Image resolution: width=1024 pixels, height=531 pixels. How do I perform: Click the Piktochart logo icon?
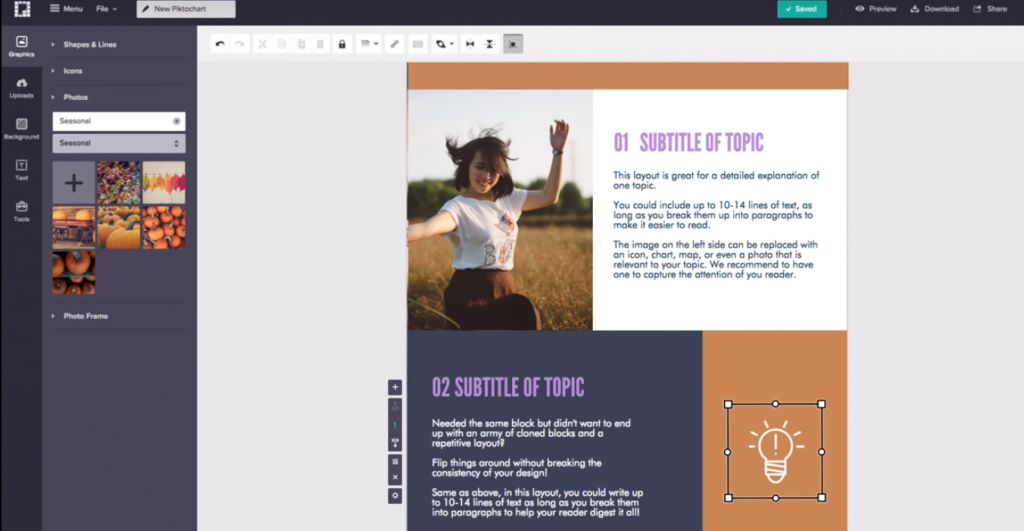[22, 8]
